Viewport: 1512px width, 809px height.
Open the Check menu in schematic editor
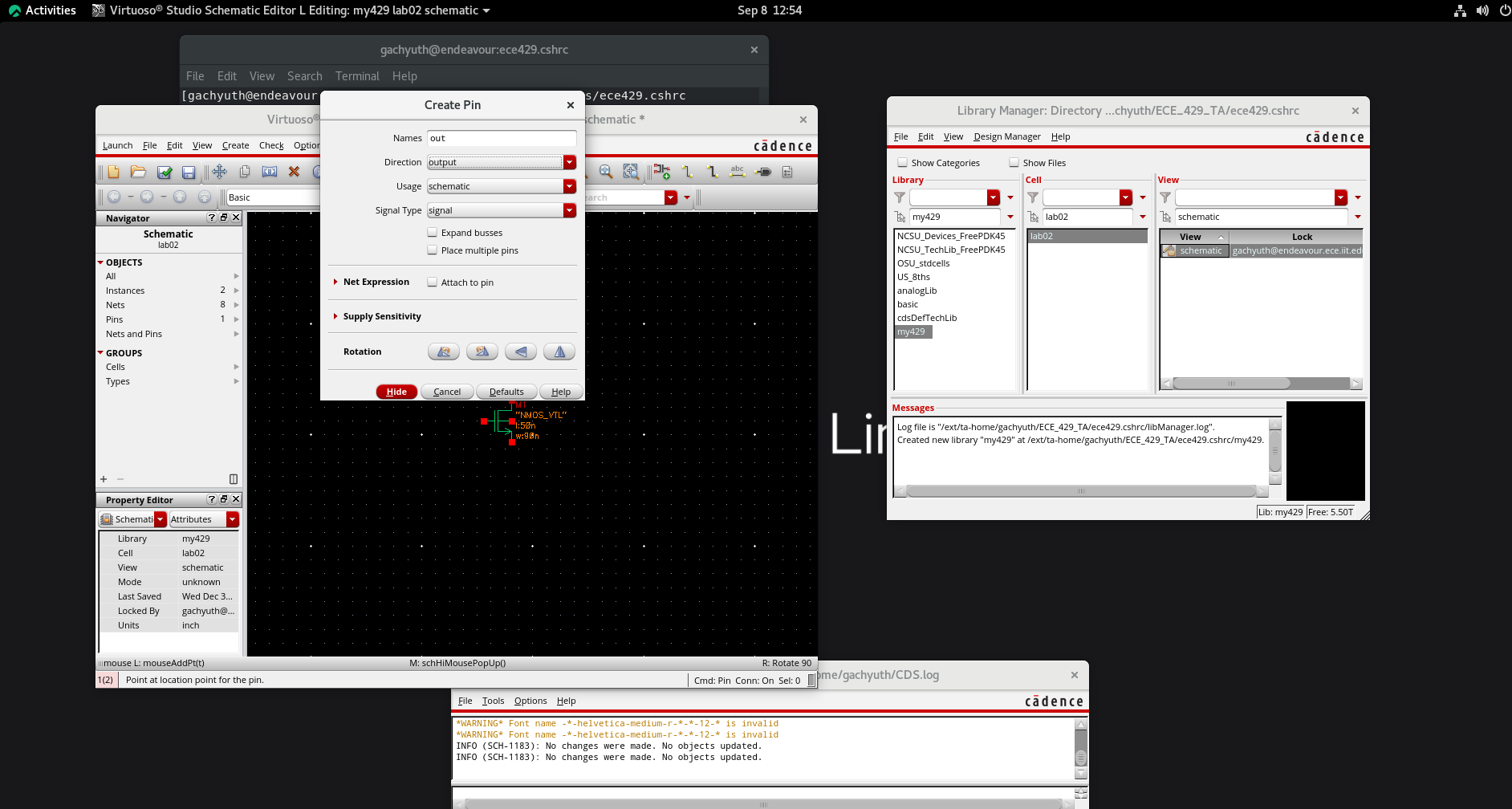(271, 145)
